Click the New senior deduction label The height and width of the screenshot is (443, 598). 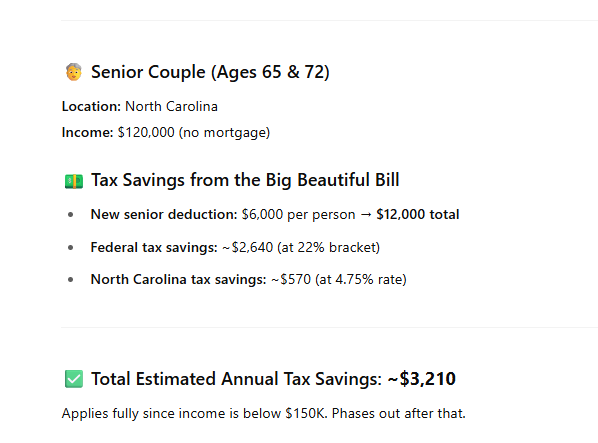pos(164,214)
